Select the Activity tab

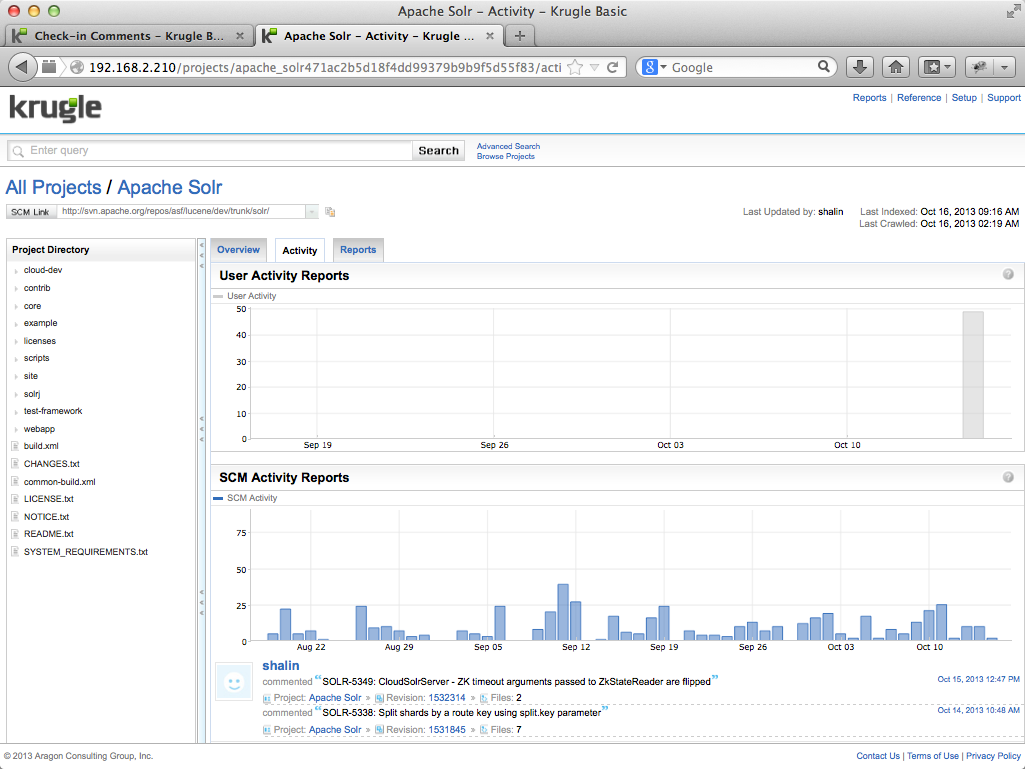pyautogui.click(x=300, y=250)
